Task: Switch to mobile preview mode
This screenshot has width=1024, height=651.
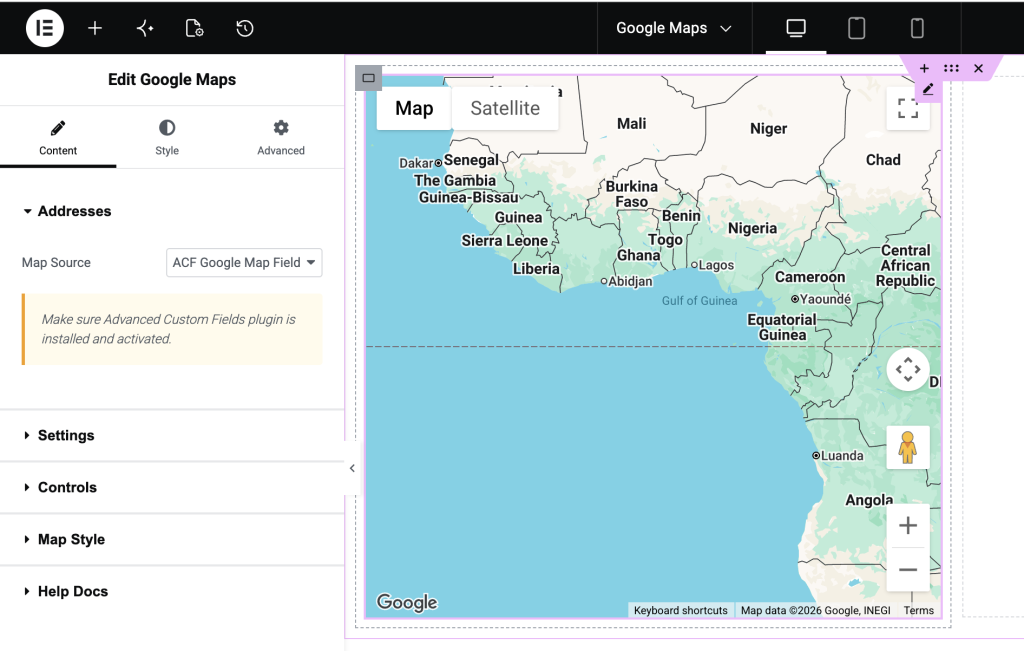Action: (917, 28)
